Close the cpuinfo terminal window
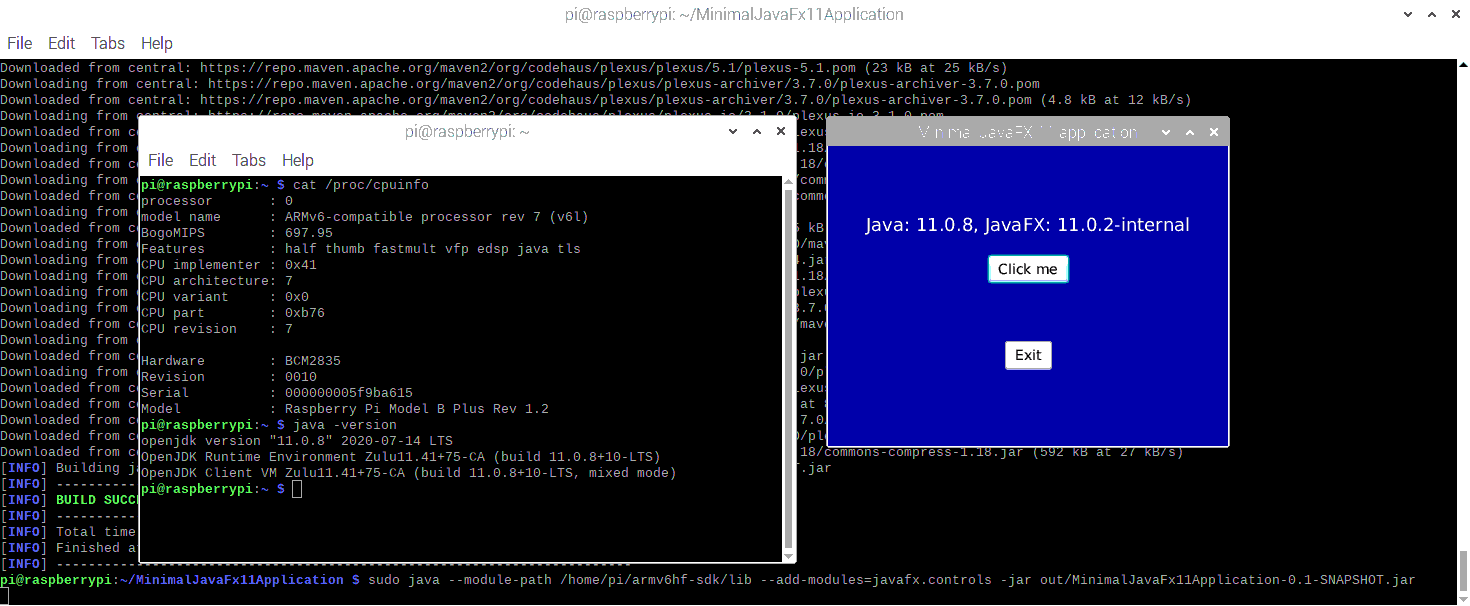 click(x=780, y=132)
